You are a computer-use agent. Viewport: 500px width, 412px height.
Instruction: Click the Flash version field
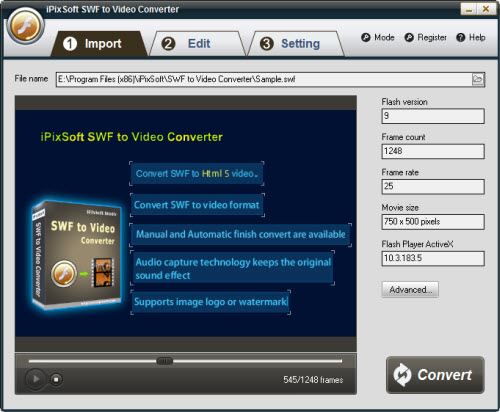(433, 116)
